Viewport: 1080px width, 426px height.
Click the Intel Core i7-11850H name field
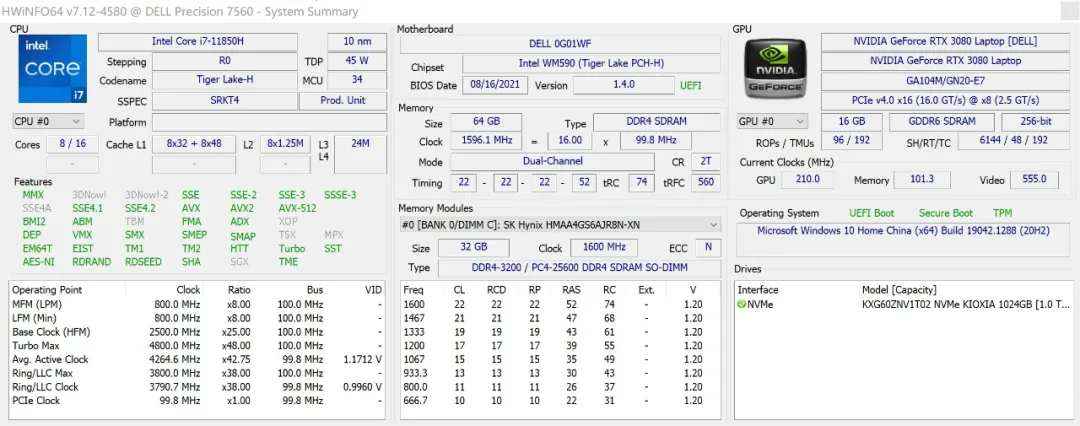198,42
